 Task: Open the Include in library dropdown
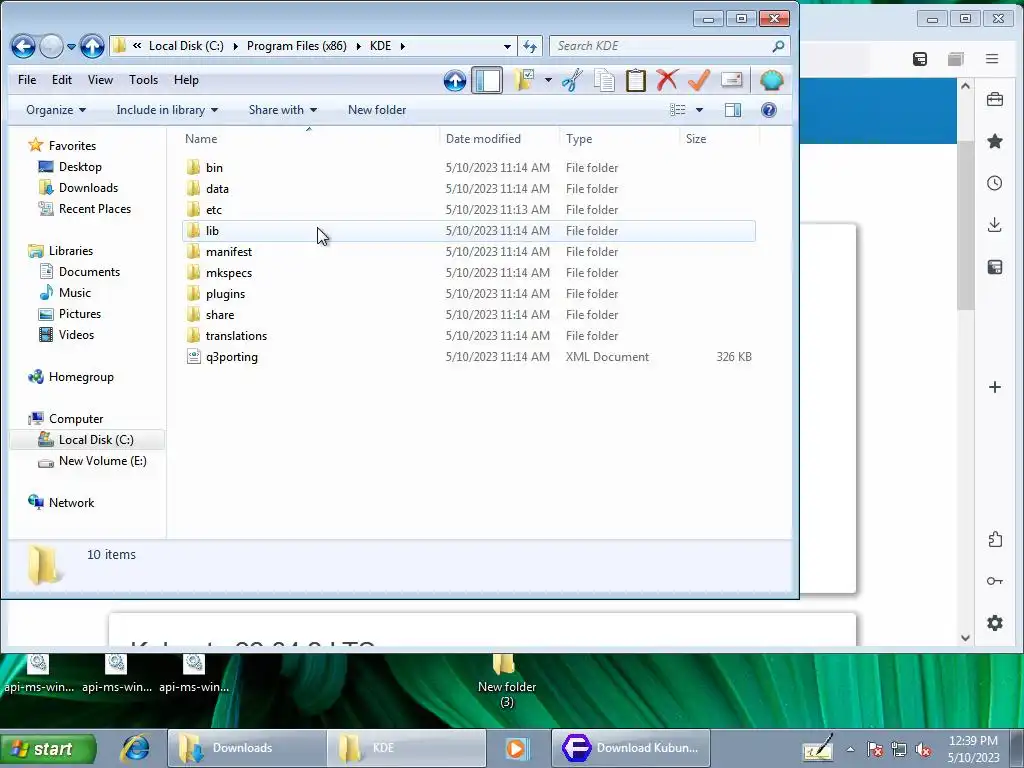pos(167,110)
